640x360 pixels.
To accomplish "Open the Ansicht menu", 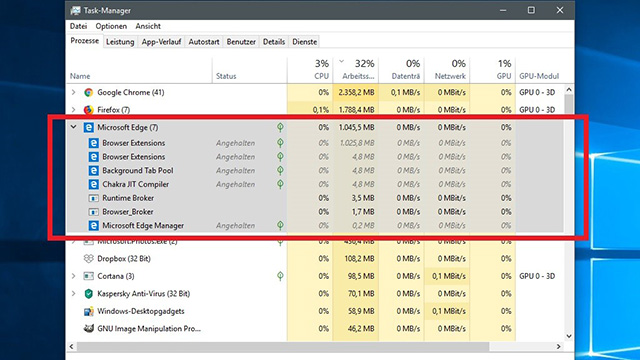I will pos(148,26).
